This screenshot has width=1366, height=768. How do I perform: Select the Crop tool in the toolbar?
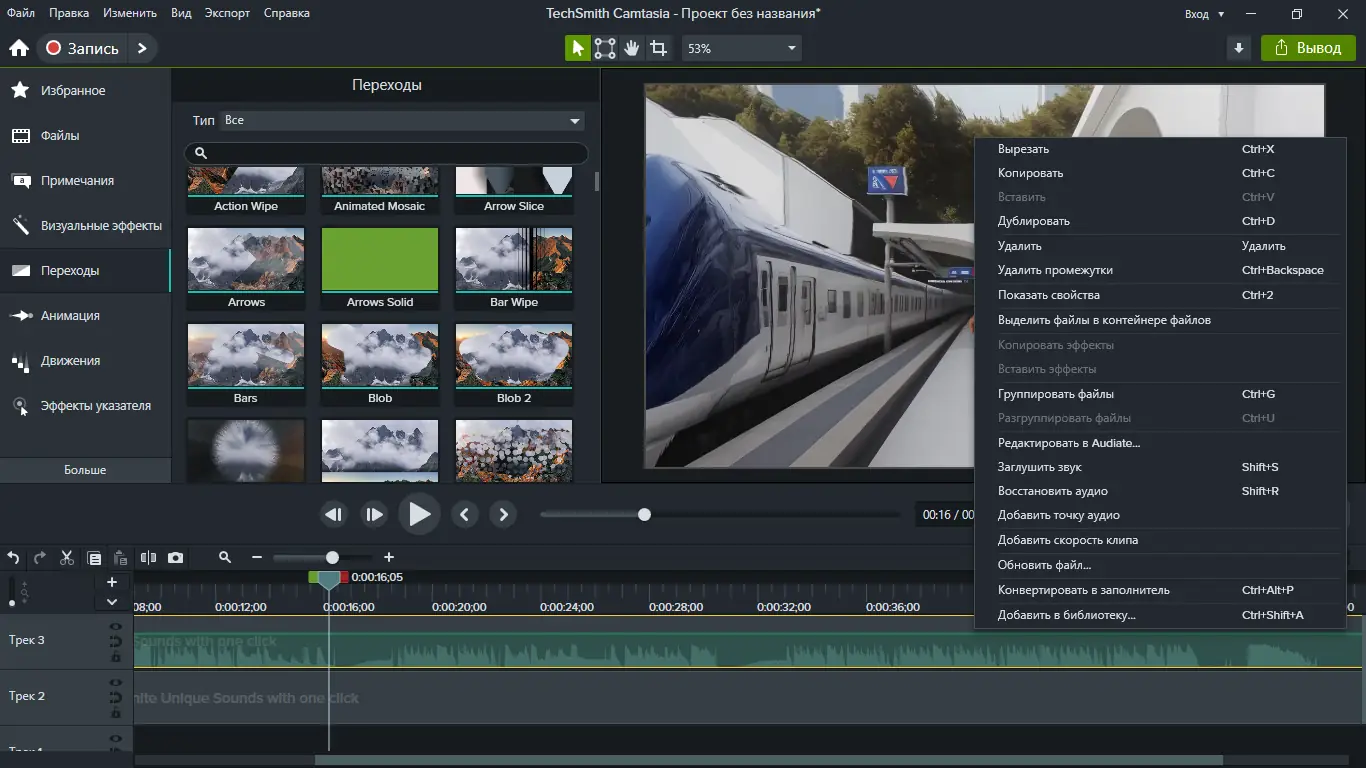click(658, 47)
